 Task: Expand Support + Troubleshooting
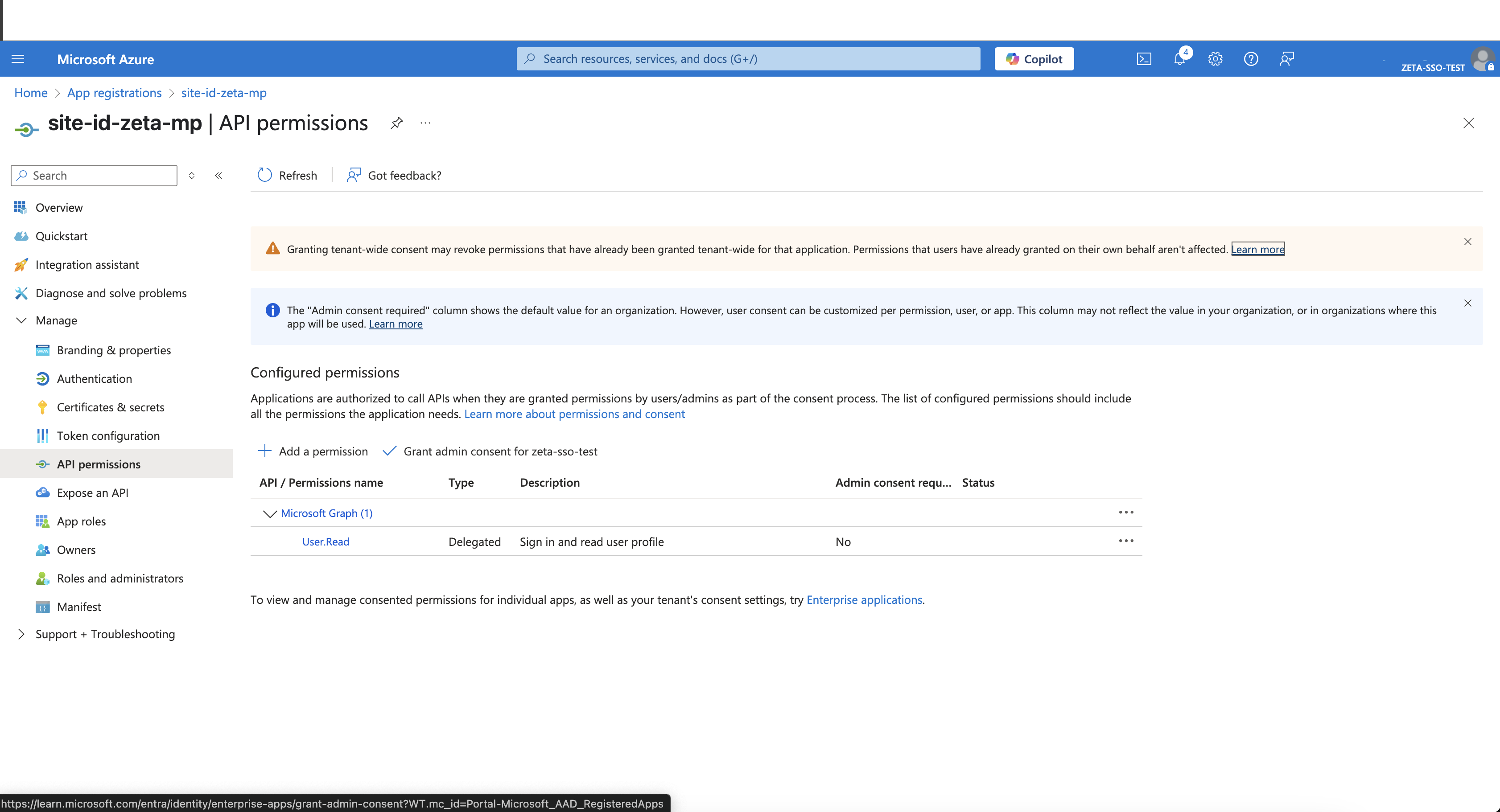pyautogui.click(x=21, y=634)
